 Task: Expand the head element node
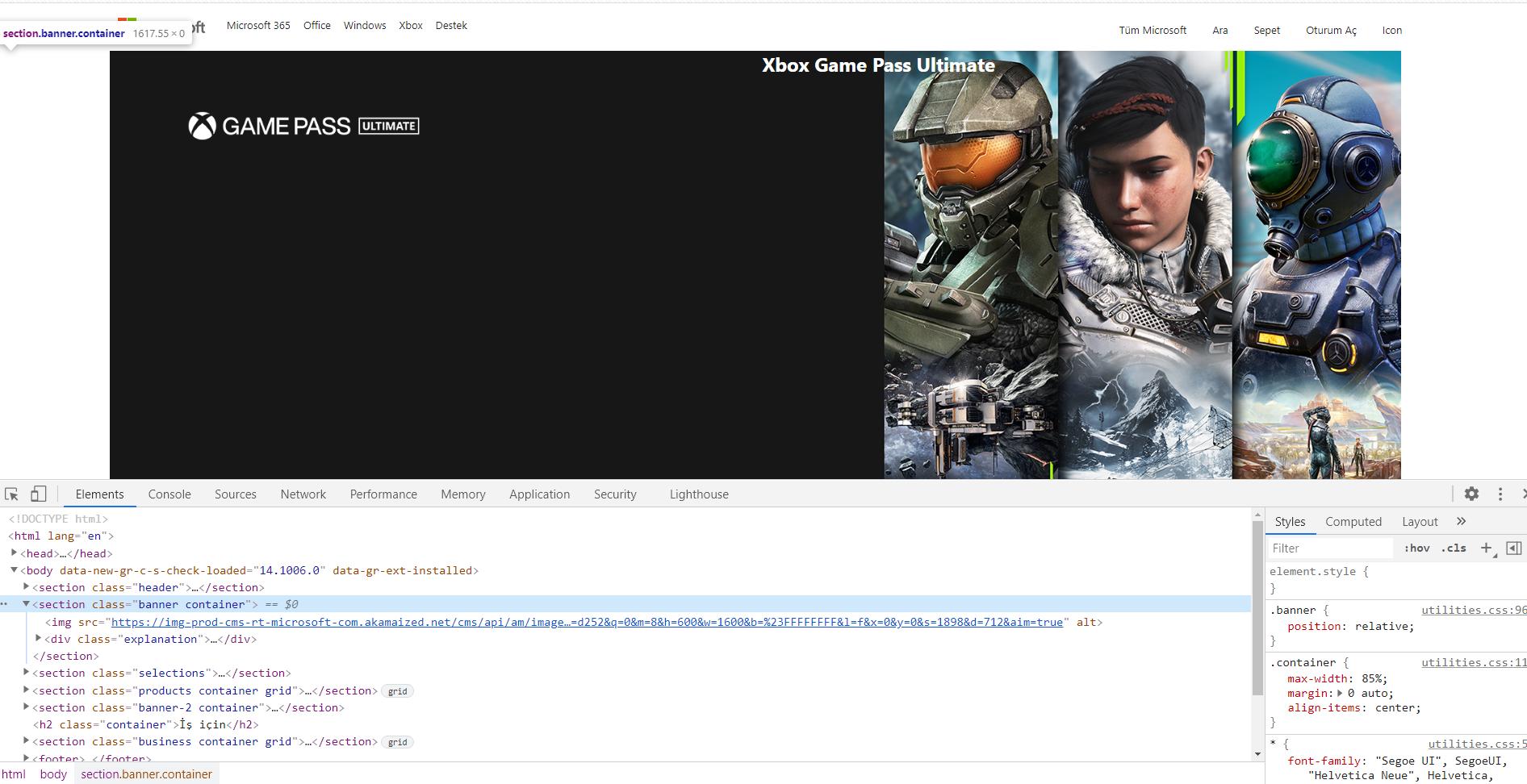pos(14,553)
